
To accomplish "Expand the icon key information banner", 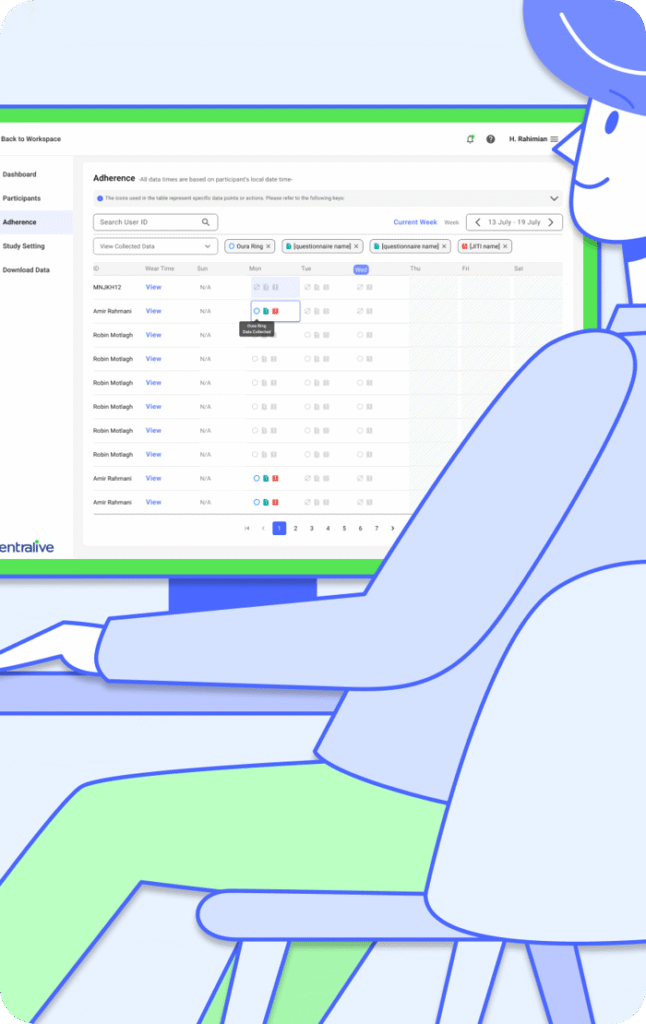I will click(x=554, y=199).
